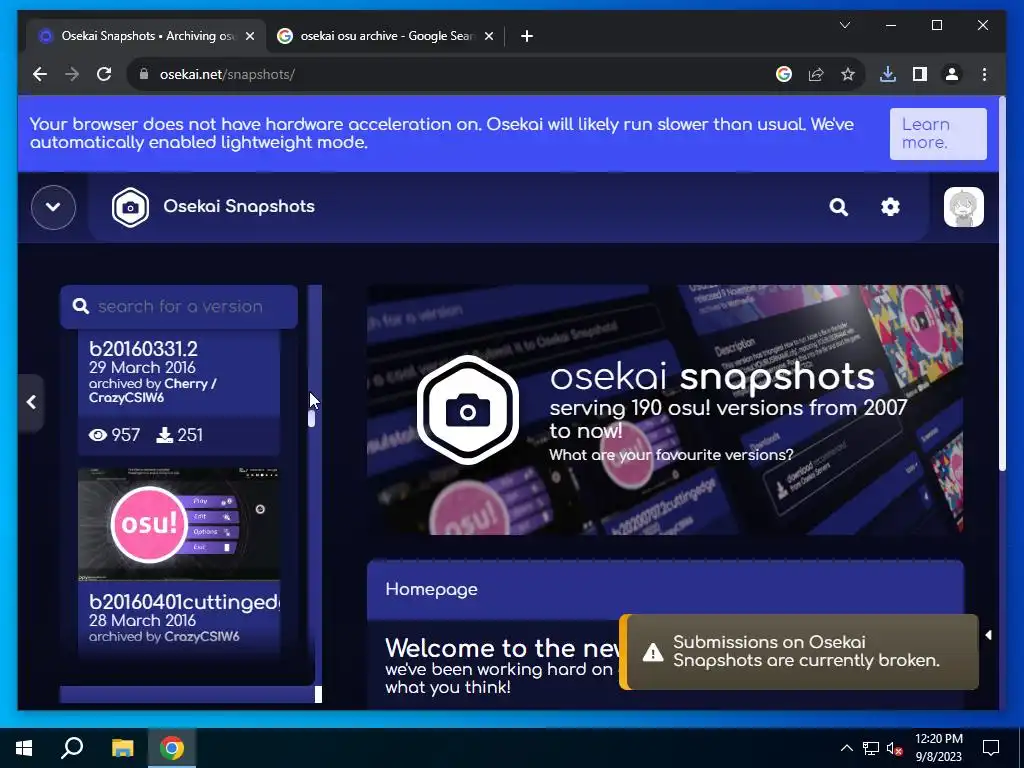The image size is (1024, 768).
Task: Open Chrome profile icon
Action: point(952,74)
